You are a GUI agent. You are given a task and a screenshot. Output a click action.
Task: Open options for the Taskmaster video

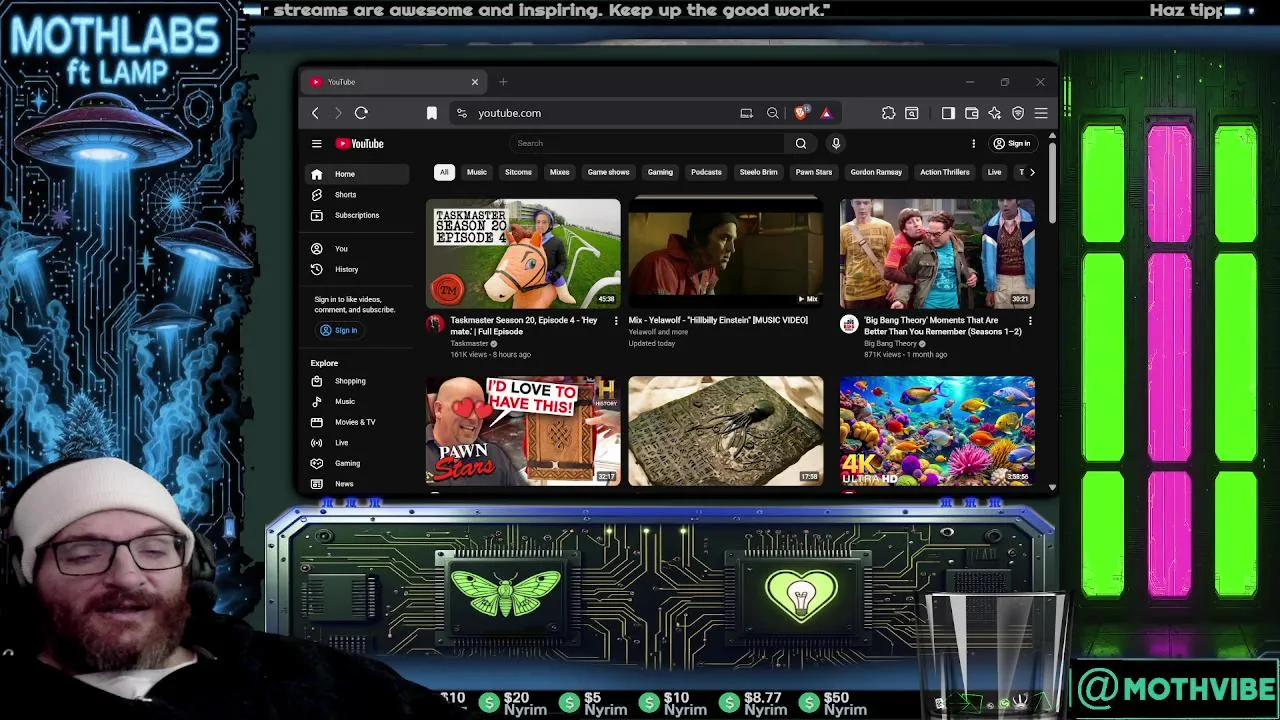(615, 321)
